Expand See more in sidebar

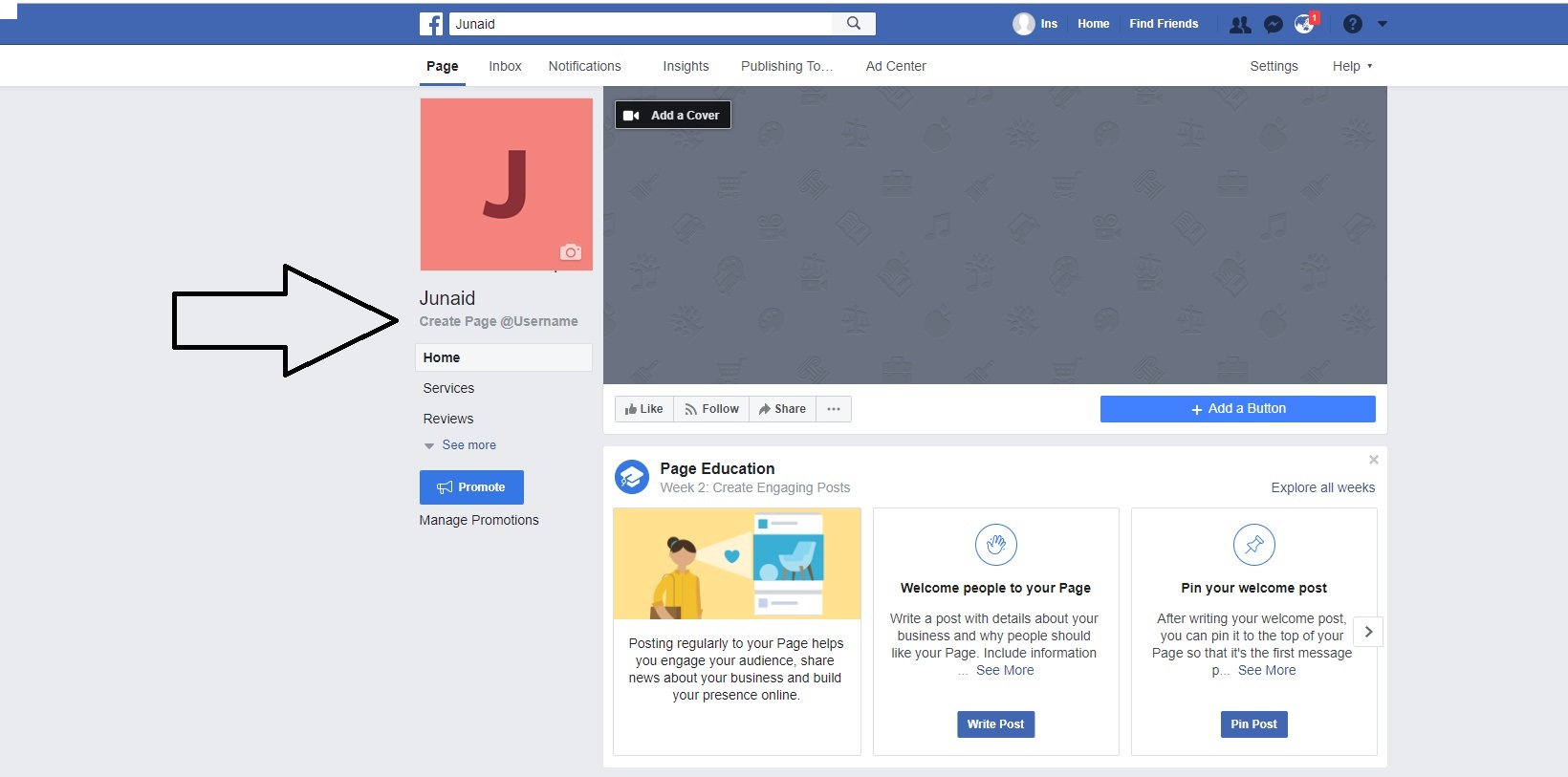click(x=460, y=445)
